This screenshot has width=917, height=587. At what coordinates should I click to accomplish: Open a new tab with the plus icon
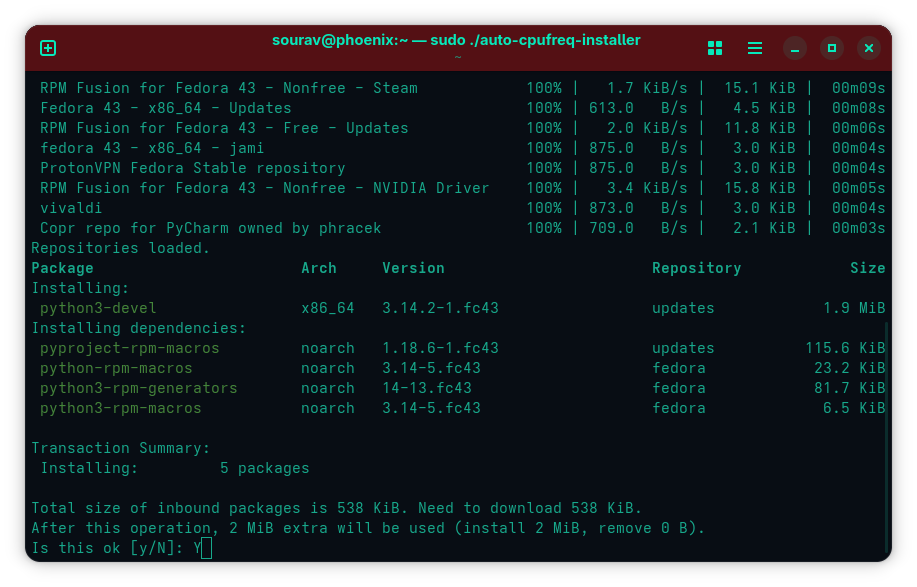pos(48,48)
